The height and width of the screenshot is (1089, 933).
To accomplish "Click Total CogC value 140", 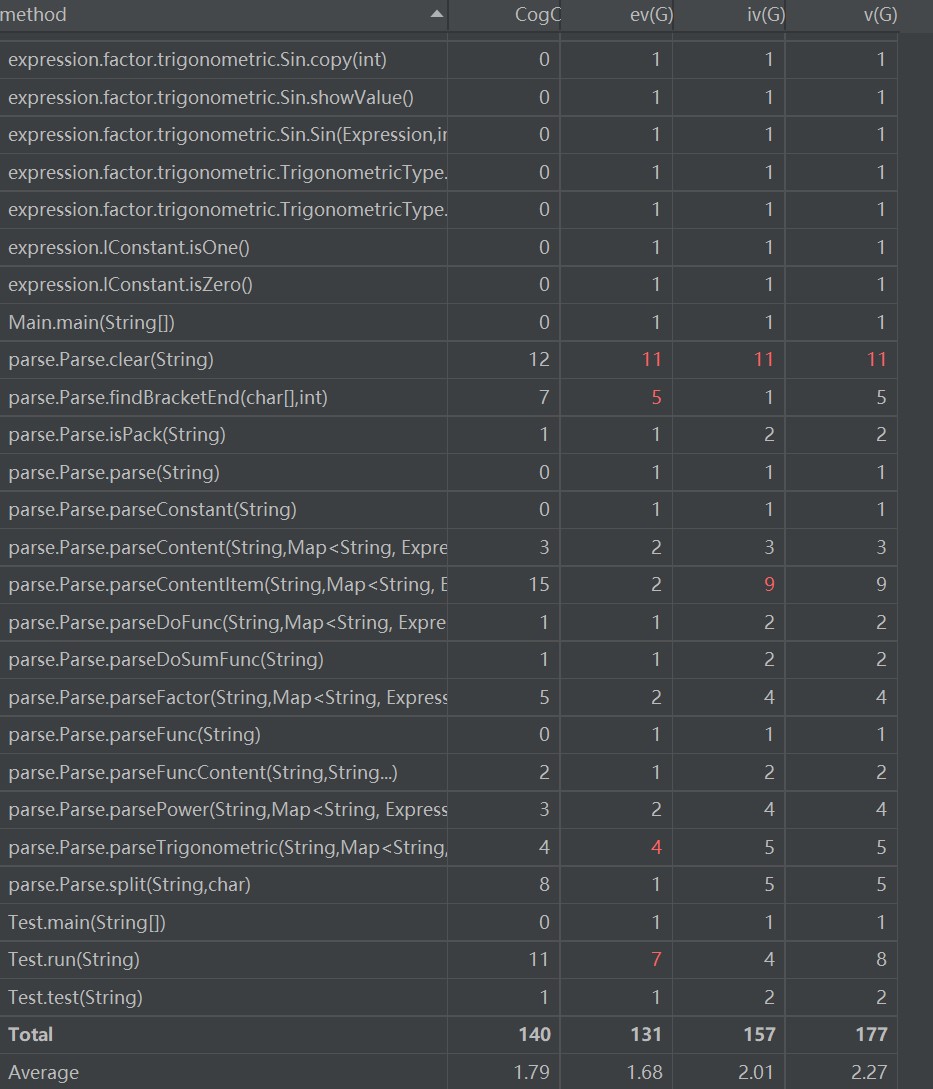I will (x=535, y=1035).
